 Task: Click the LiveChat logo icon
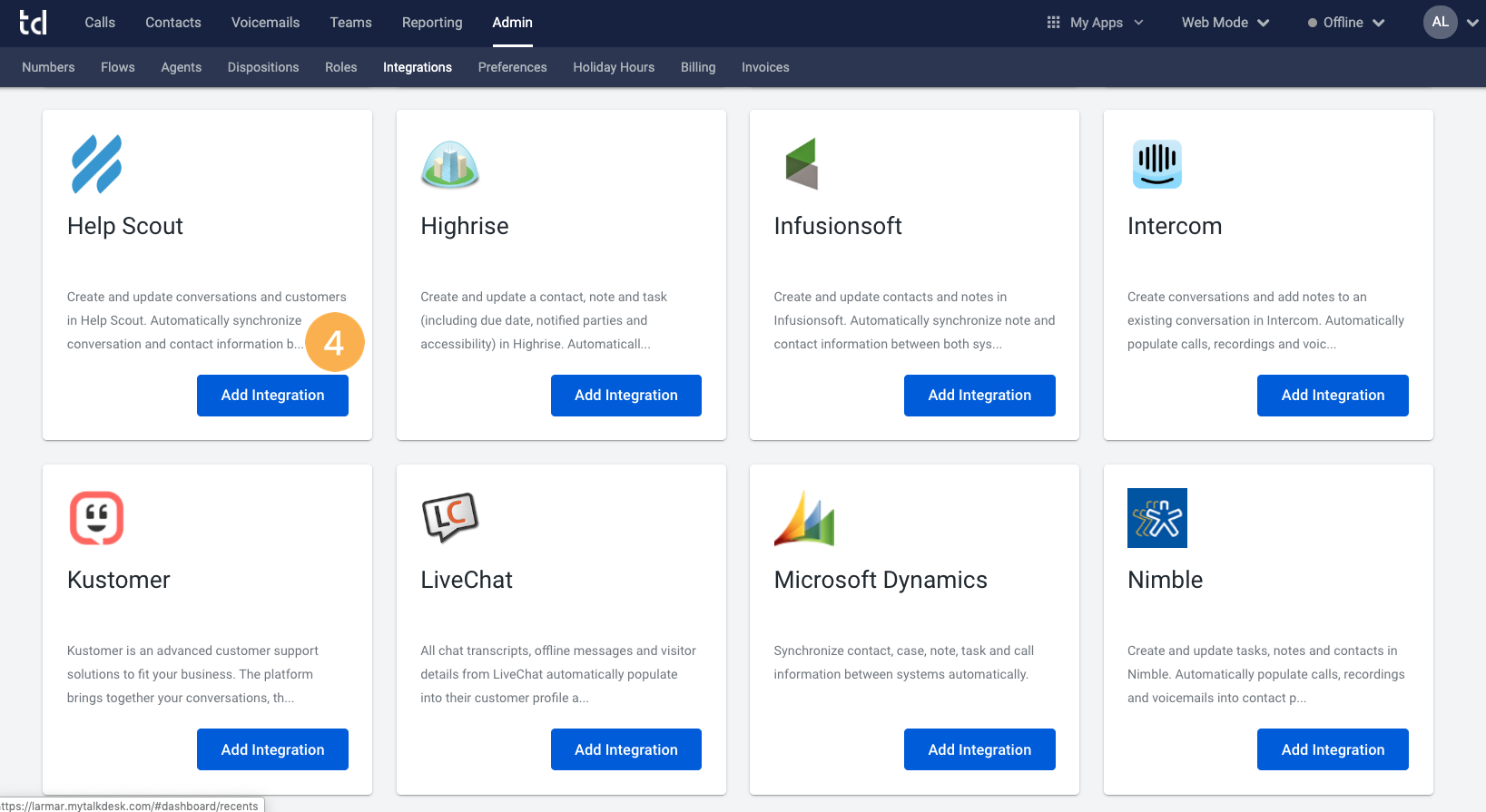coord(450,517)
